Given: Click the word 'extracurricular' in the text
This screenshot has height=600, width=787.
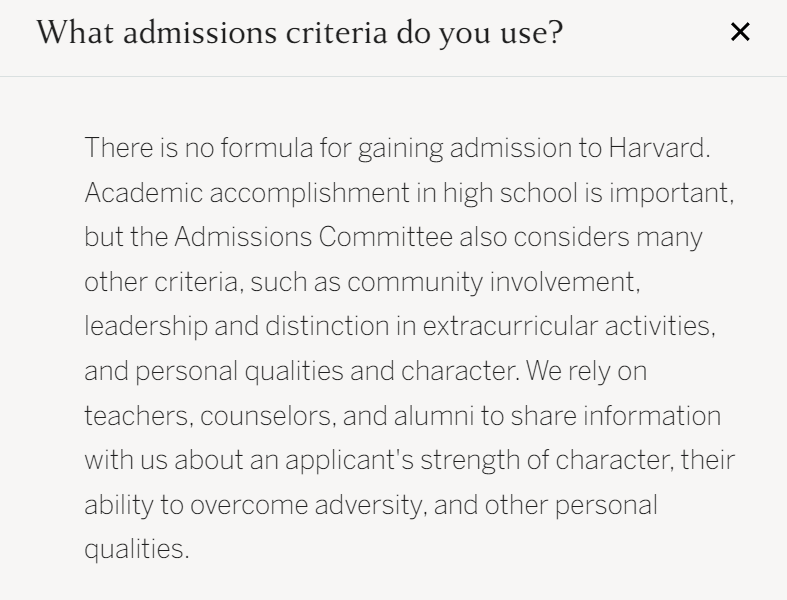Looking at the screenshot, I should pyautogui.click(x=510, y=326).
